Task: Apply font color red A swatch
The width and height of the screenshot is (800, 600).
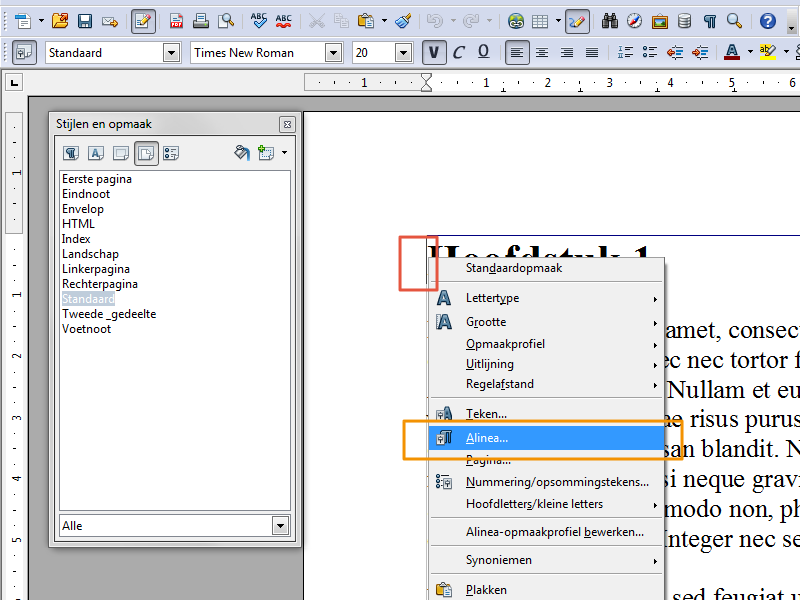Action: tap(732, 53)
